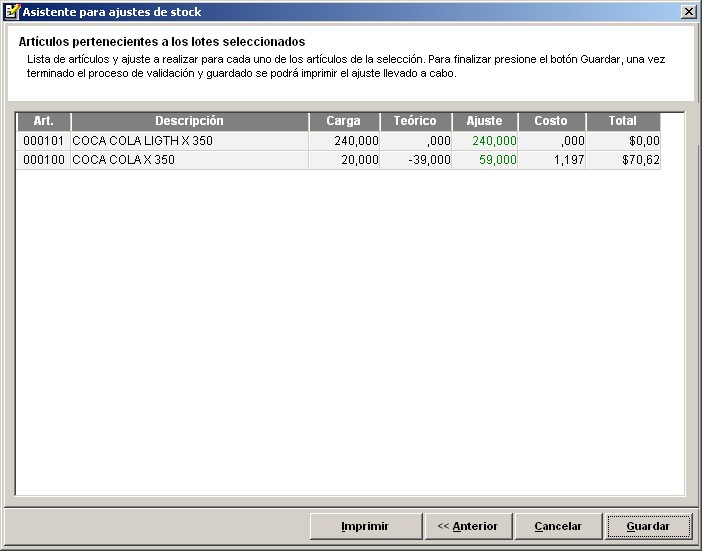Select the COCA COLA X 350 description cell

coord(190,160)
